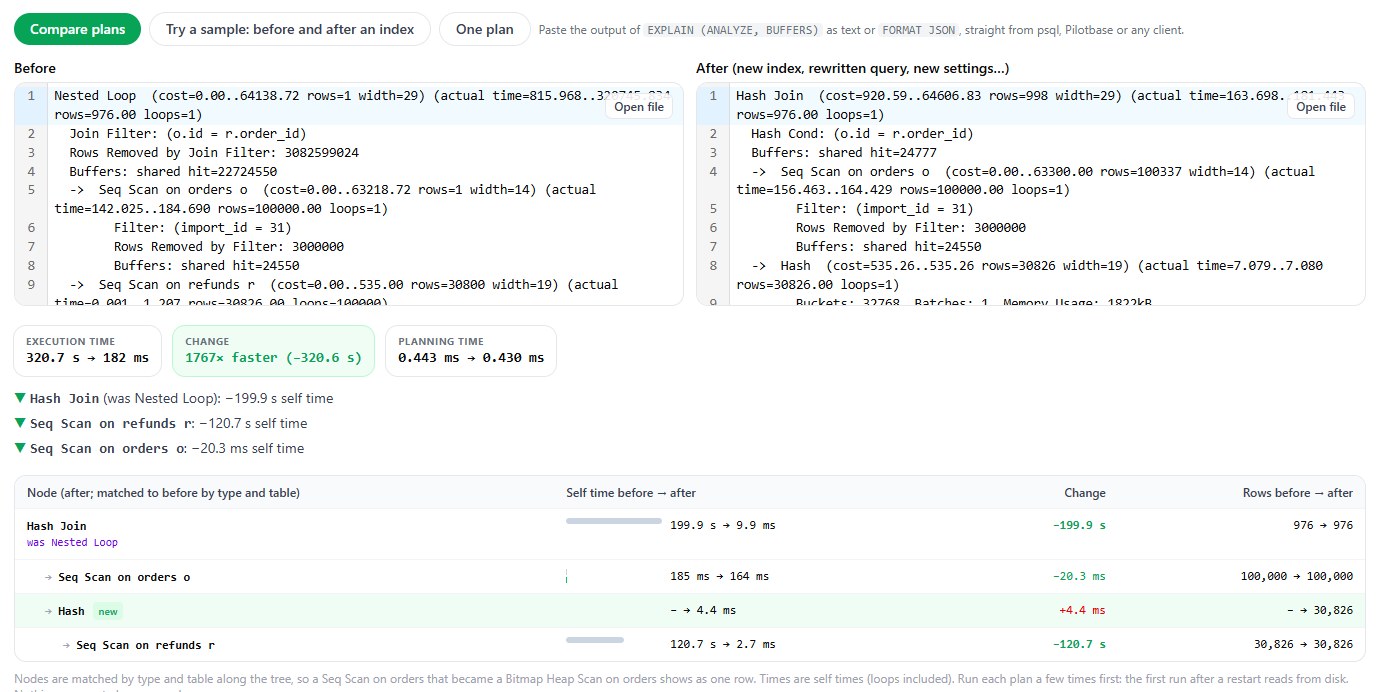Click the '– → 4.4 ms' value
Image resolution: width=1380 pixels, height=692 pixels.
pyautogui.click(x=703, y=611)
